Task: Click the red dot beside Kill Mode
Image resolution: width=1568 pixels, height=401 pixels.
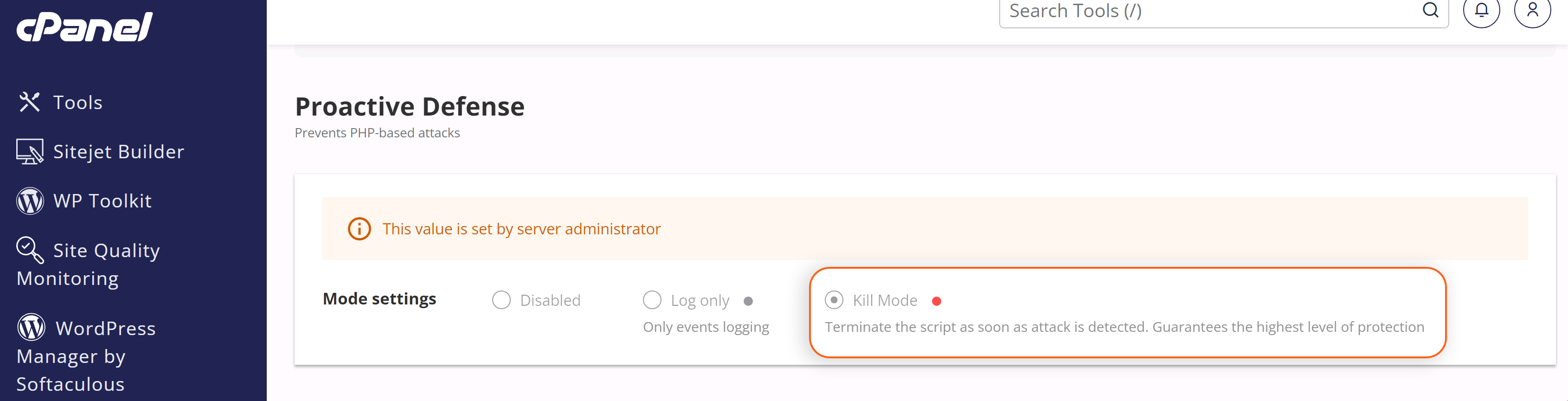Action: (x=937, y=301)
